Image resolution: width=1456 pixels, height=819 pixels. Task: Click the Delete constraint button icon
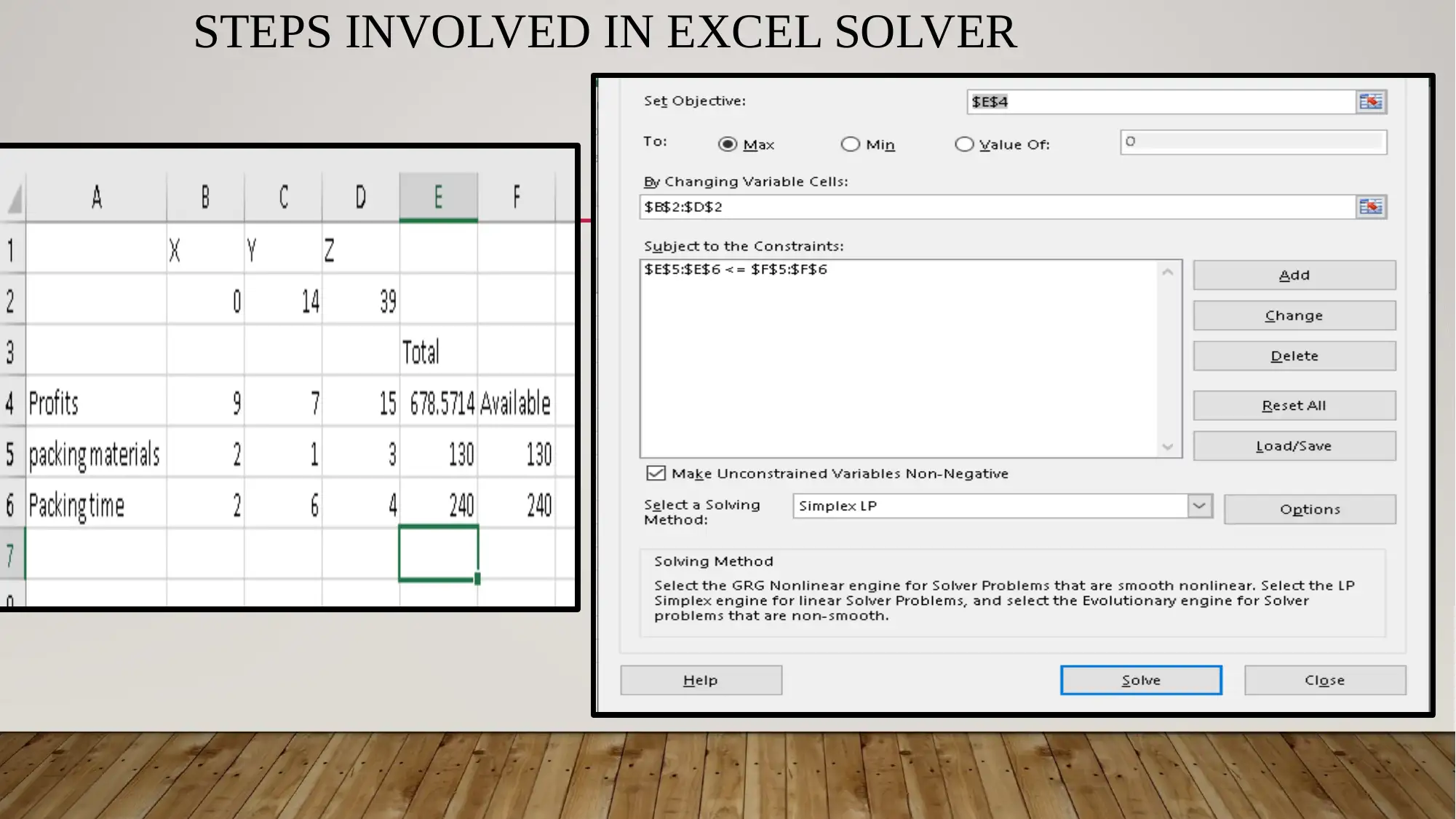tap(1294, 355)
